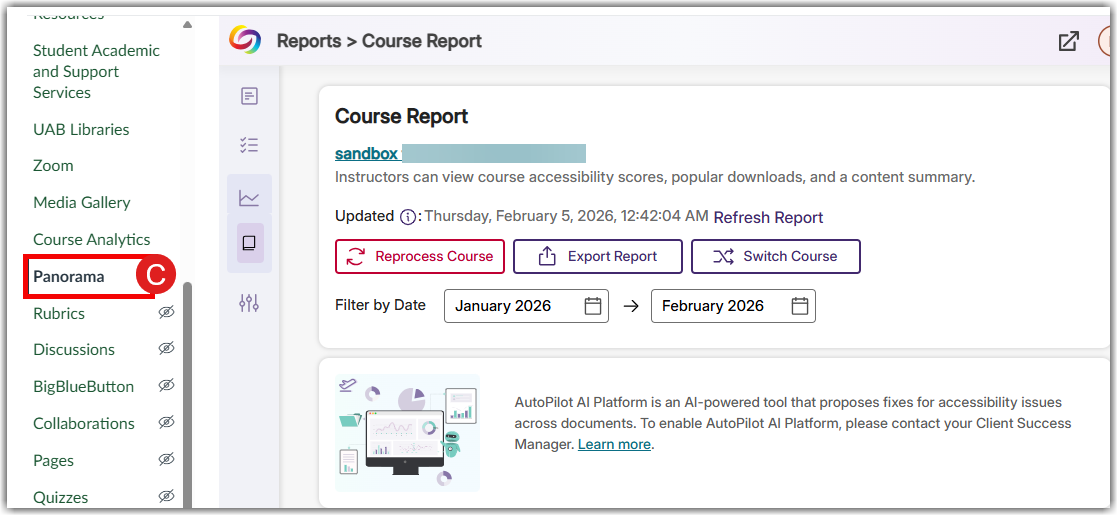Open Course Analytics in course navigation

[92, 240]
